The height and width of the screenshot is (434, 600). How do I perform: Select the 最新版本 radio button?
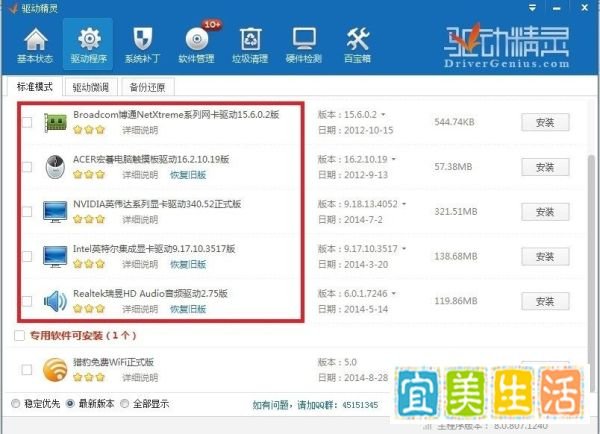(x=70, y=403)
